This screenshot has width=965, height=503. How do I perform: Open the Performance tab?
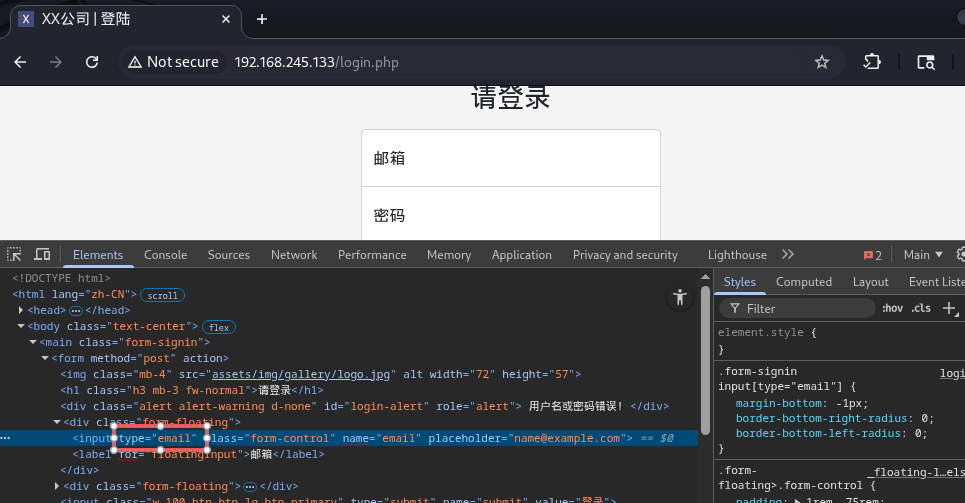point(372,255)
